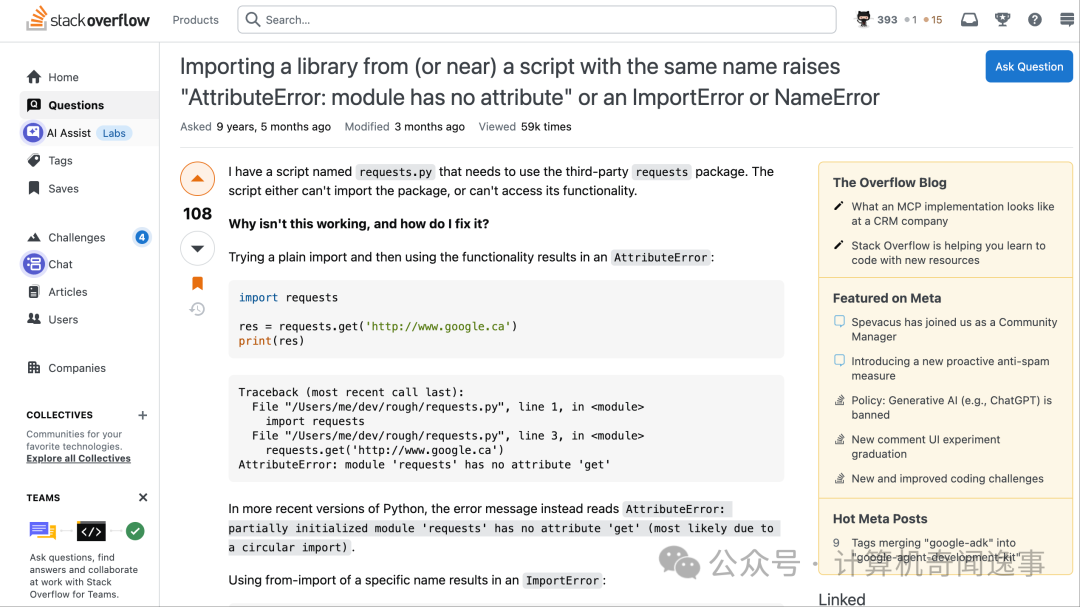The height and width of the screenshot is (607, 1080).
Task: Open 'What an MCP implementation looks like' post
Action: click(x=953, y=214)
